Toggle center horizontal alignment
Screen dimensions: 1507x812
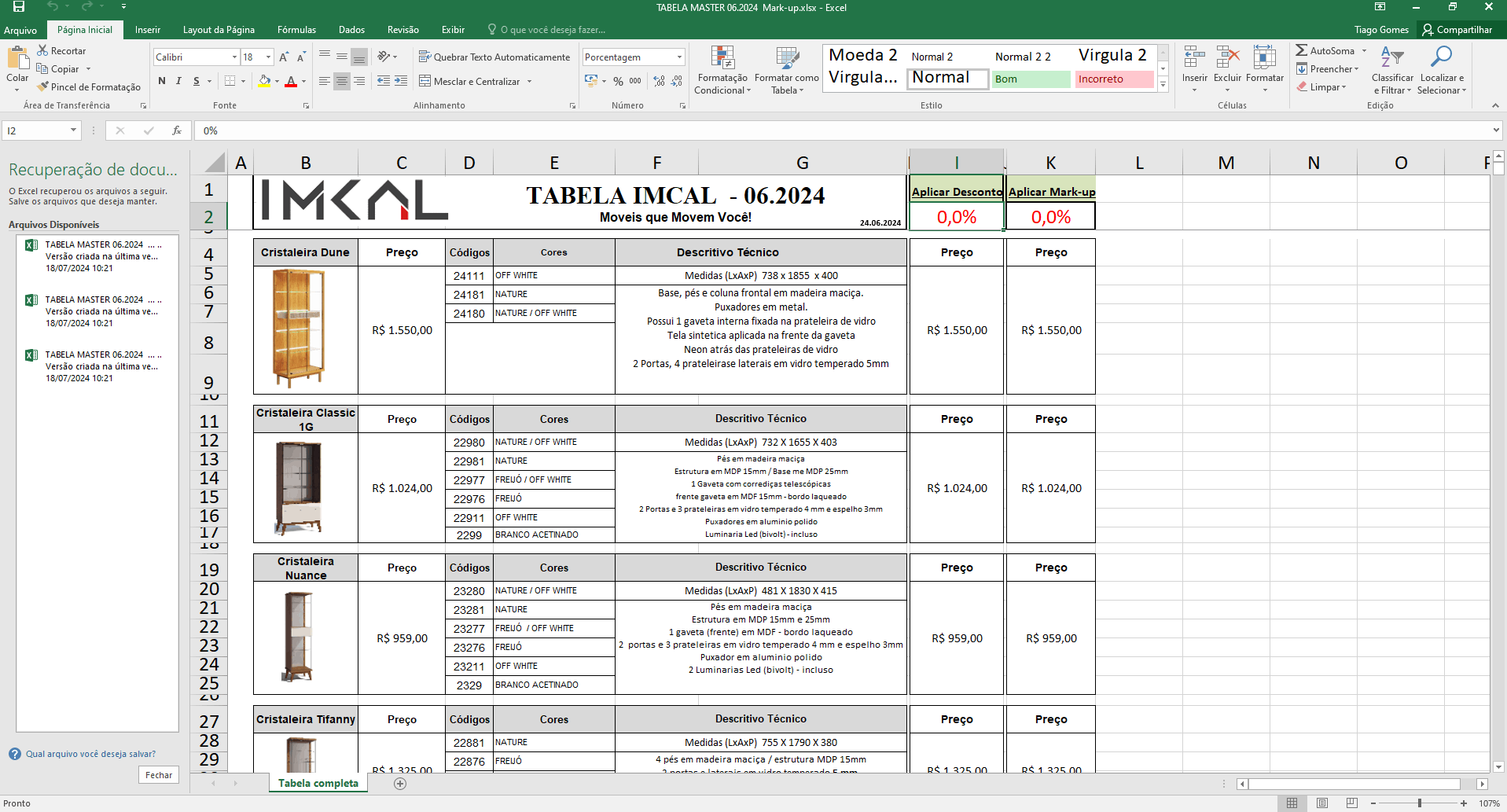342,81
